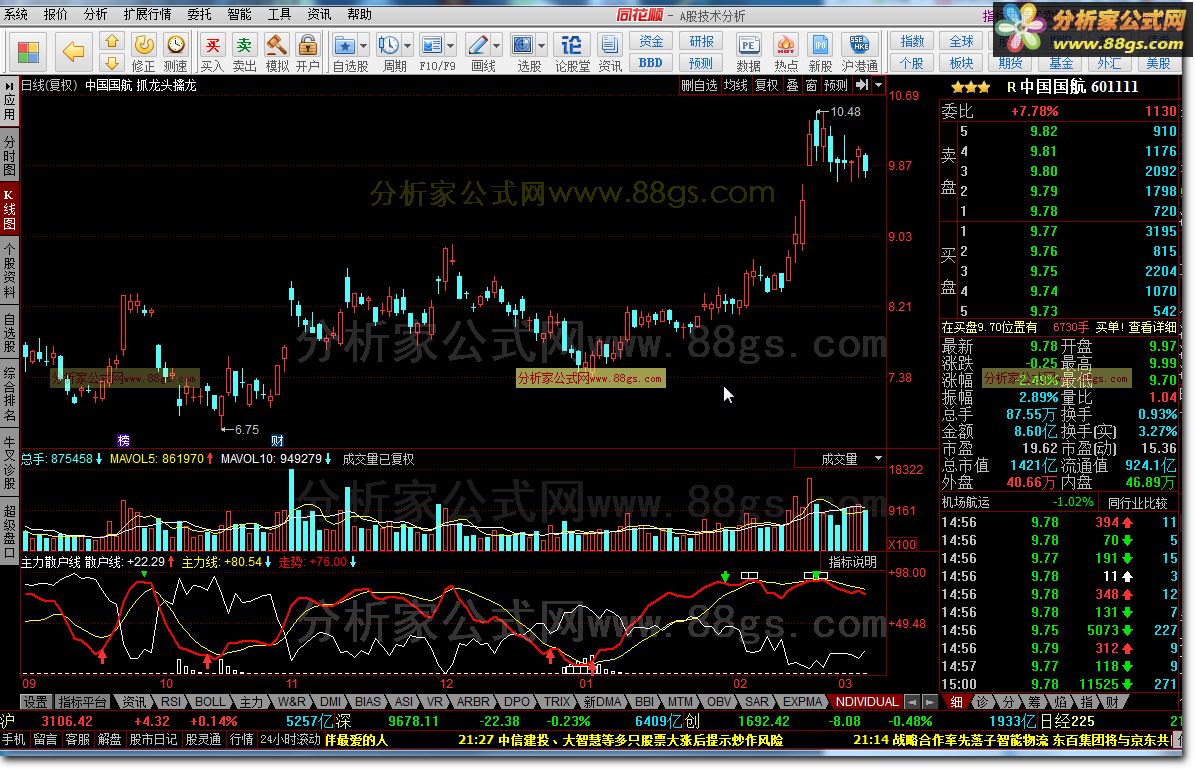Toggle 均线 moving averages display

tap(735, 85)
